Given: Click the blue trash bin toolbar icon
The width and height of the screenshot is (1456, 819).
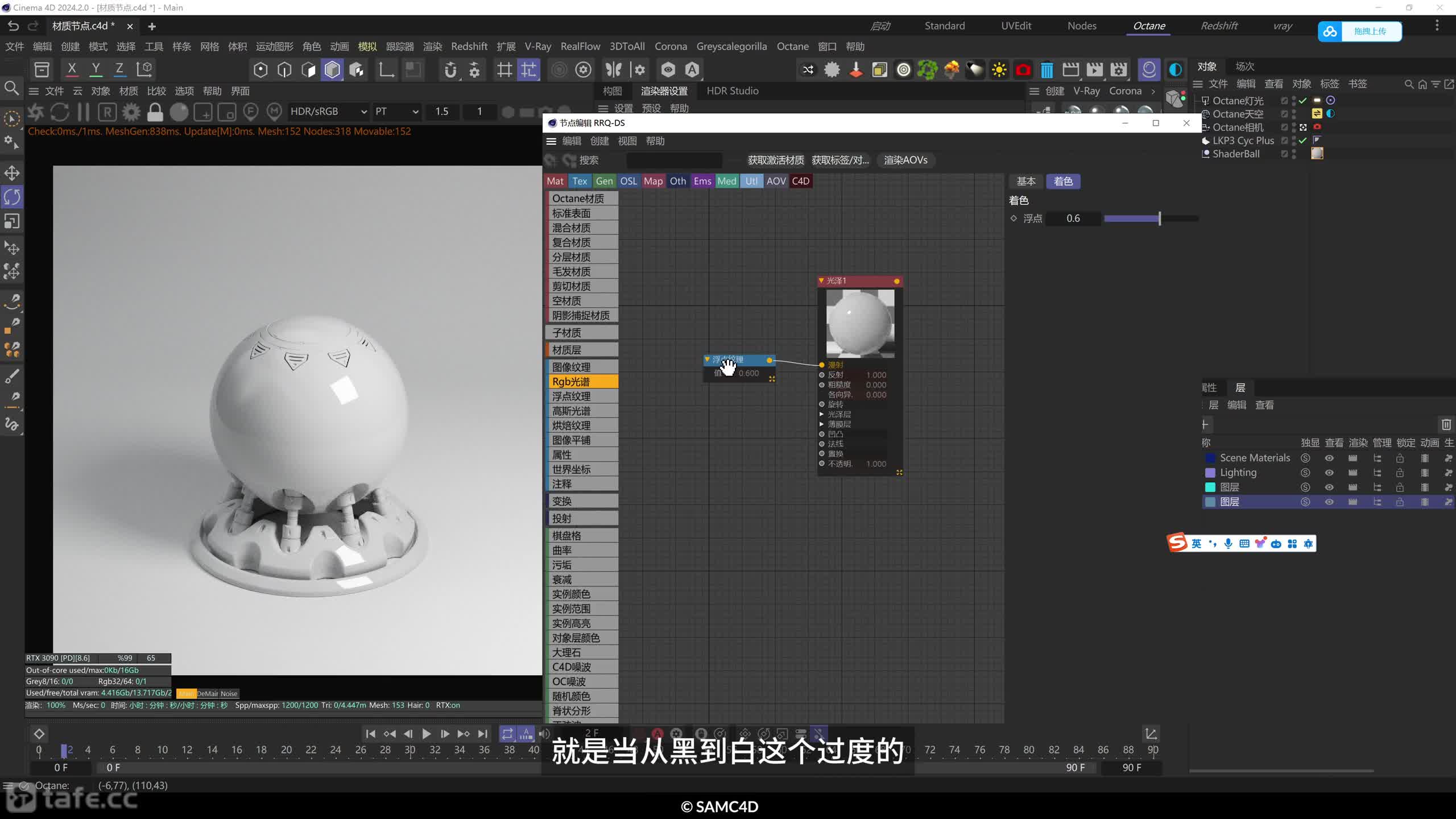Looking at the screenshot, I should 1046,70.
